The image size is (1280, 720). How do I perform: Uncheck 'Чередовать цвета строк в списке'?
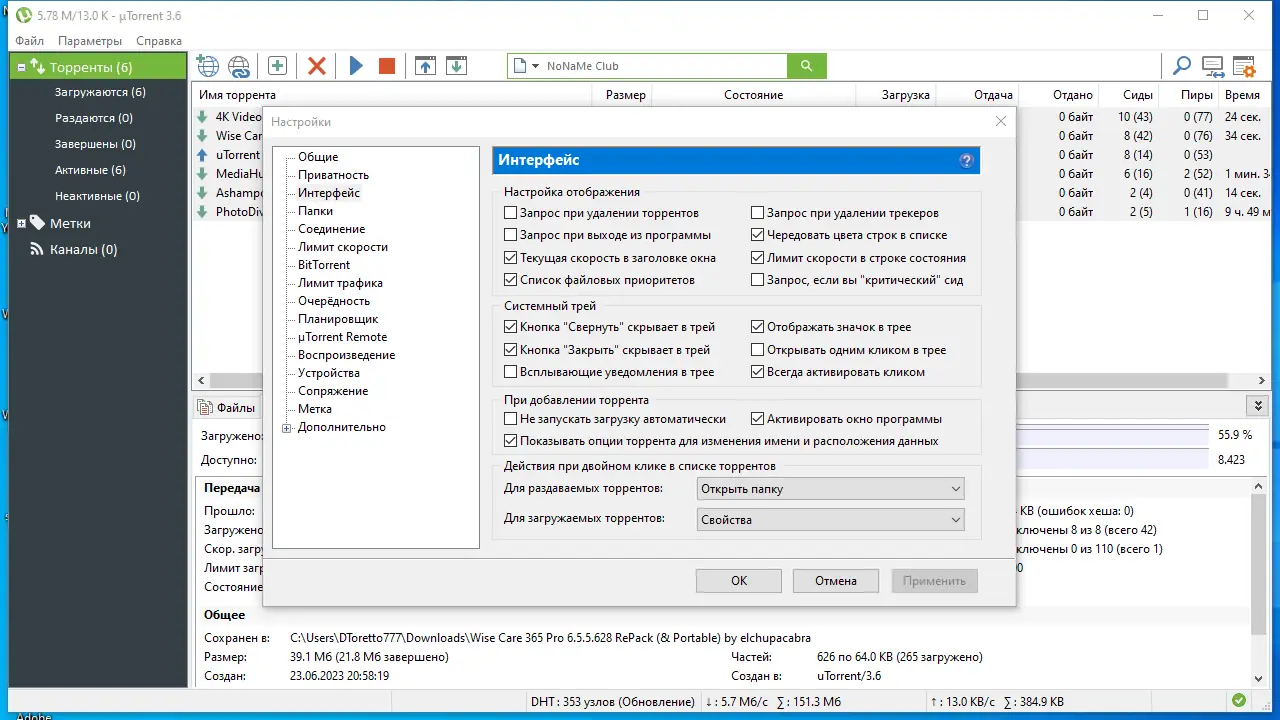[758, 235]
